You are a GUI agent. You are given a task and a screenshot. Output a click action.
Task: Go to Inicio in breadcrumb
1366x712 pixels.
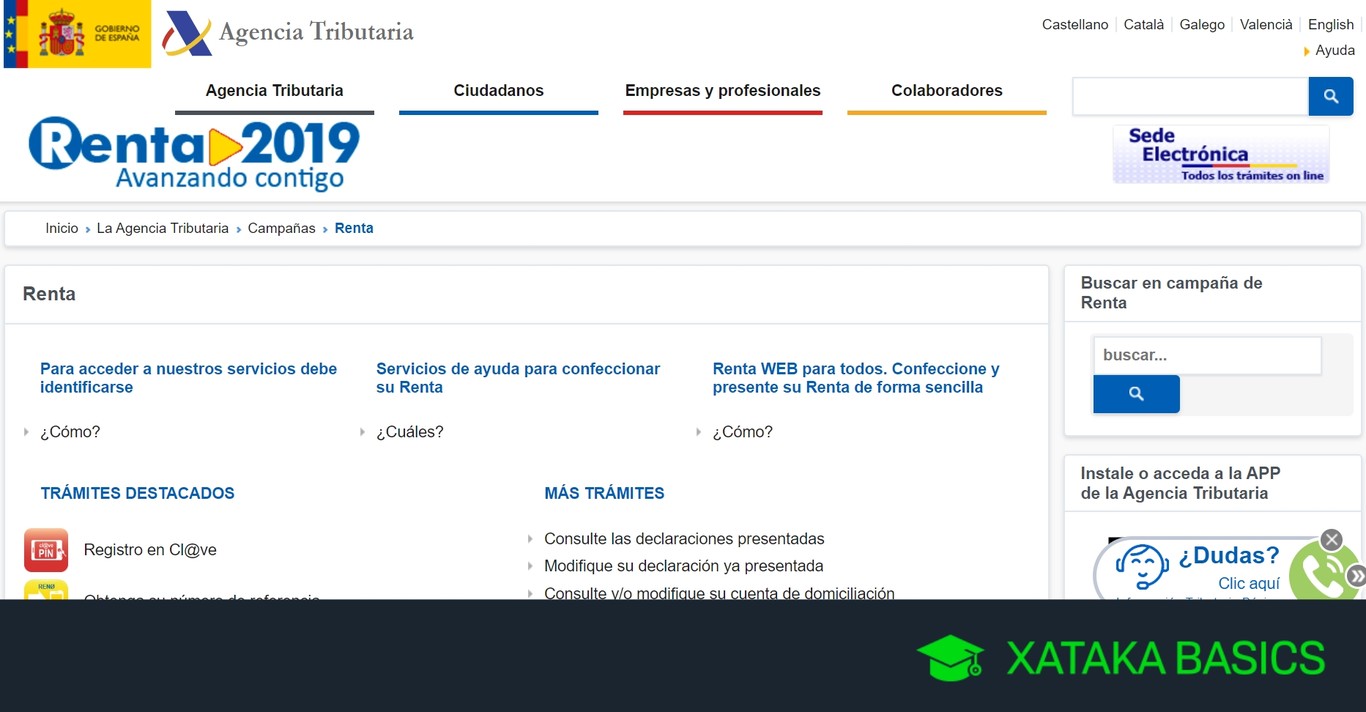coord(61,228)
